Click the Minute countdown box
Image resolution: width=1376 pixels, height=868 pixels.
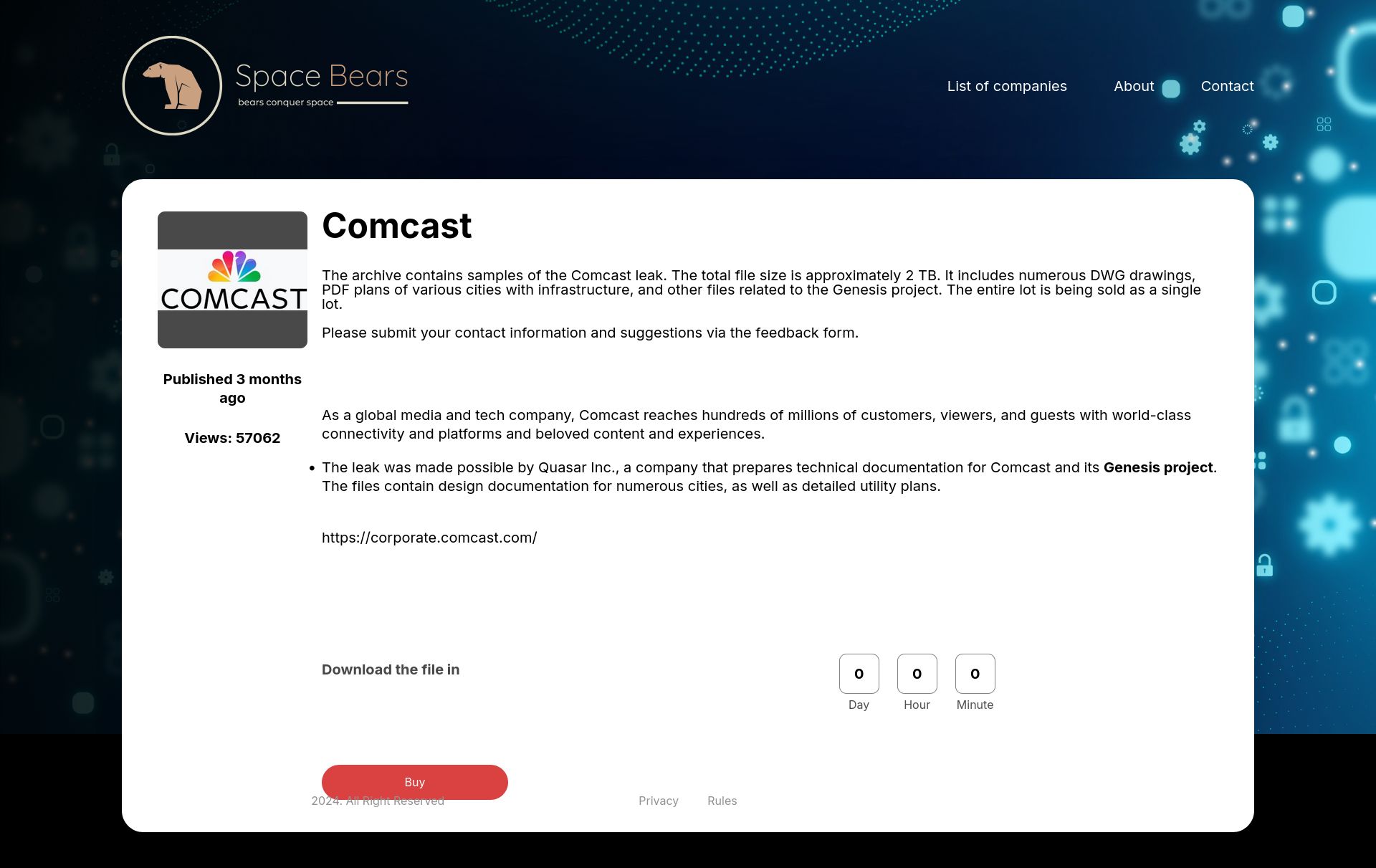[x=975, y=674]
